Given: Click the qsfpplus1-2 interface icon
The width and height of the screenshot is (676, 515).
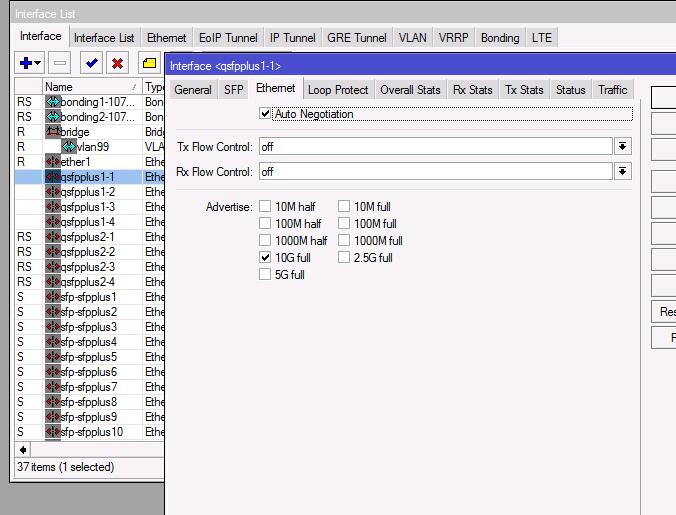Looking at the screenshot, I should [53, 192].
